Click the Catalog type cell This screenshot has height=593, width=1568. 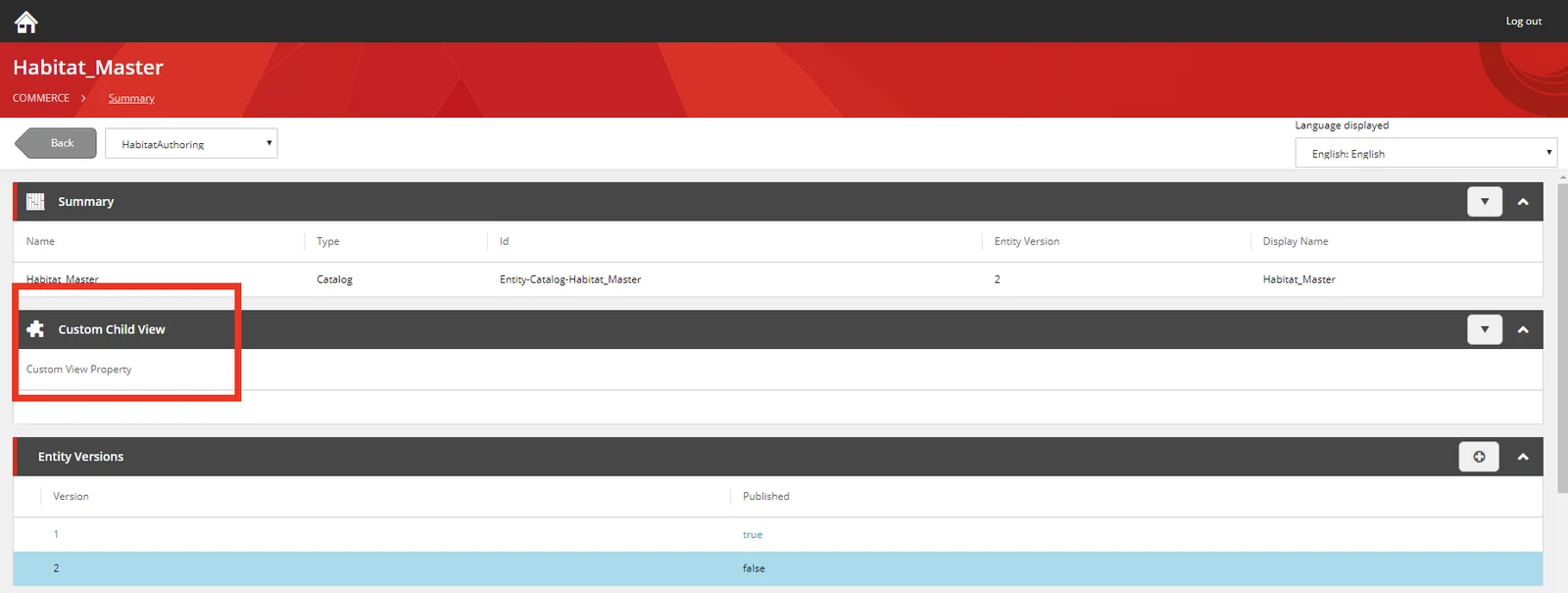point(334,279)
